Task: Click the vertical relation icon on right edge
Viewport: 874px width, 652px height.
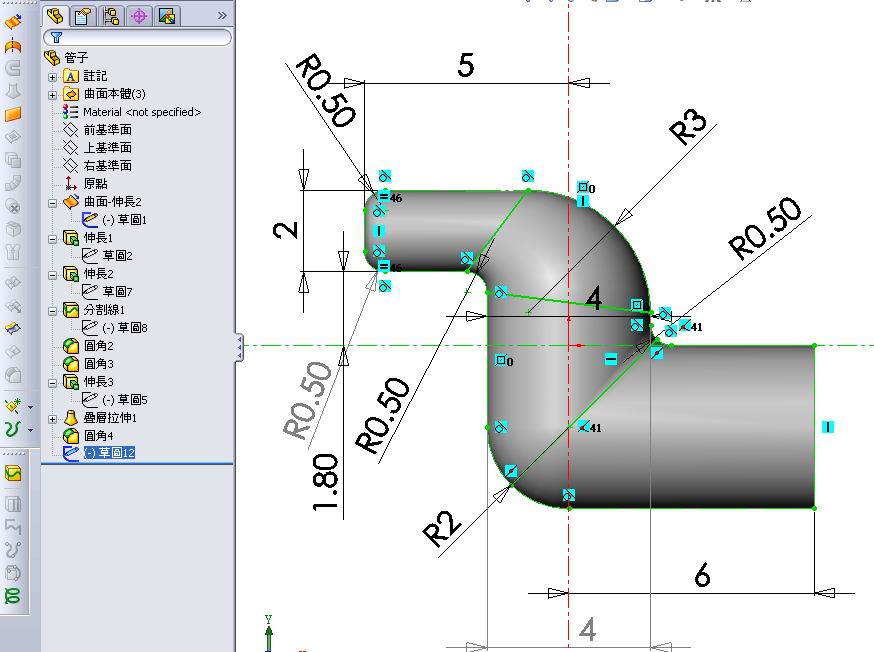Action: tap(828, 427)
